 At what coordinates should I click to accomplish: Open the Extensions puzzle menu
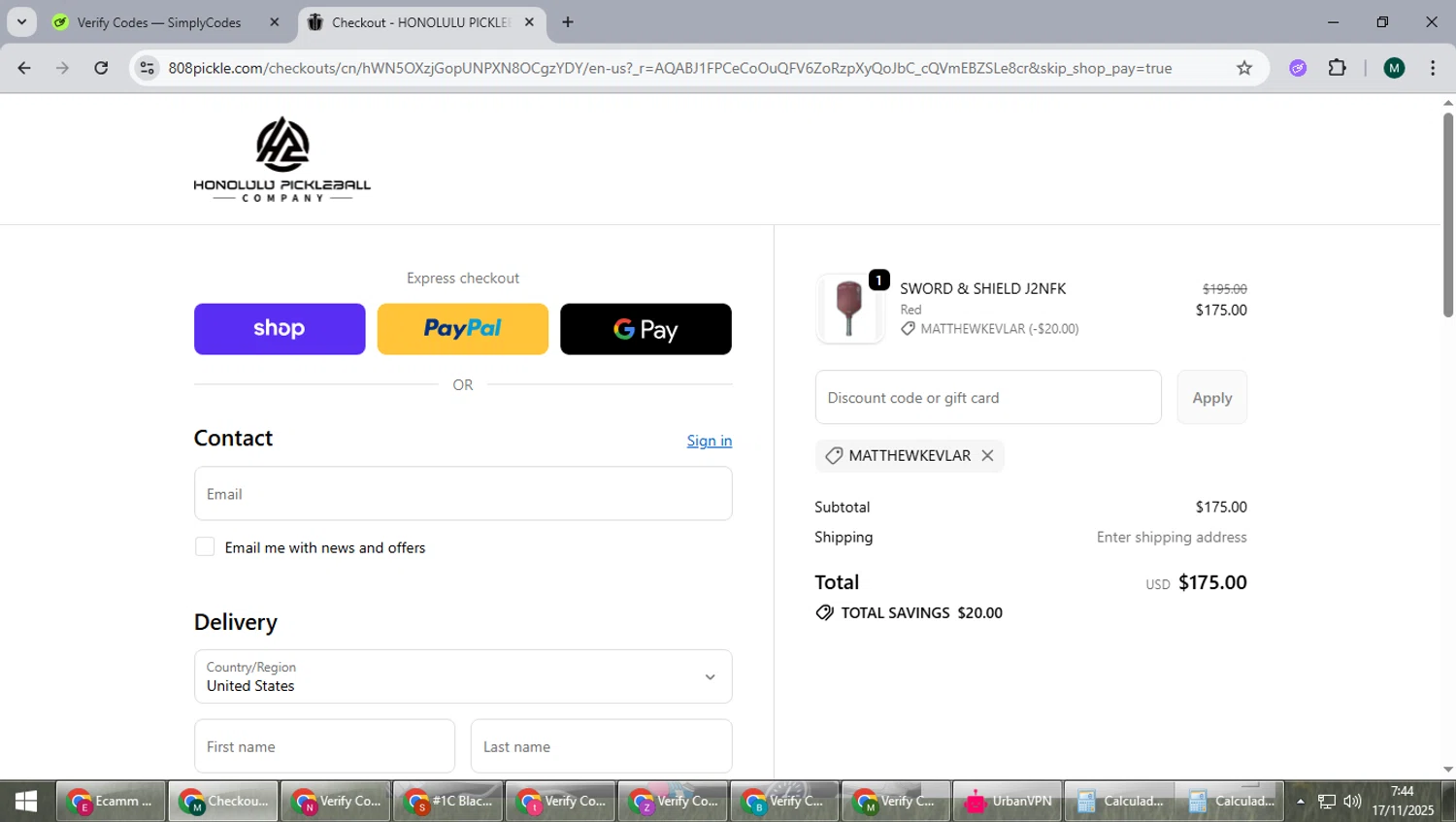(x=1338, y=68)
